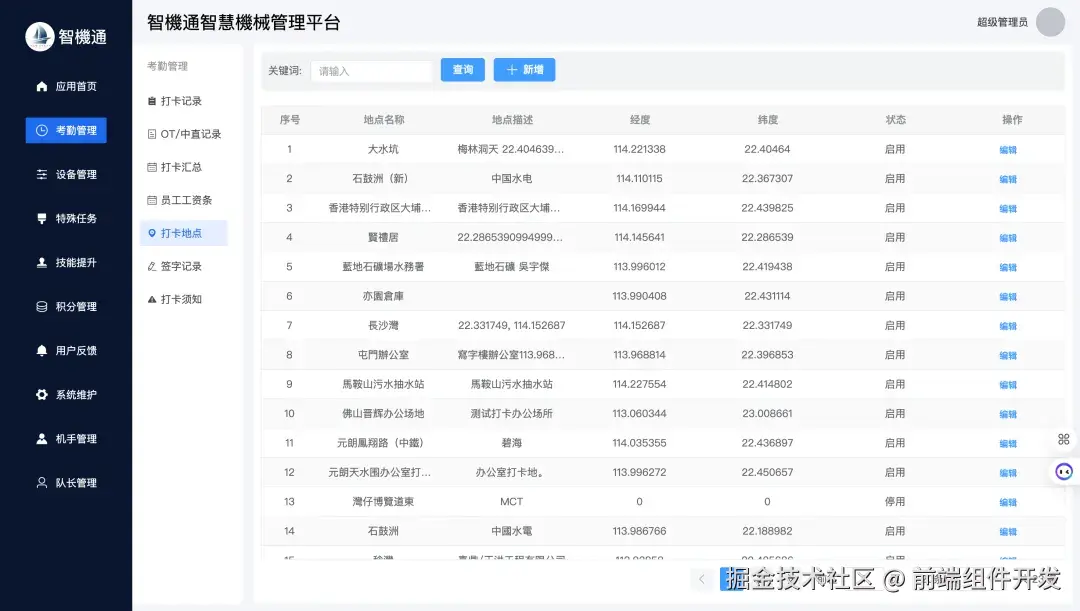This screenshot has height=611, width=1080.
Task: Click 编辑 on the 大水坑 row
Action: (x=1008, y=149)
